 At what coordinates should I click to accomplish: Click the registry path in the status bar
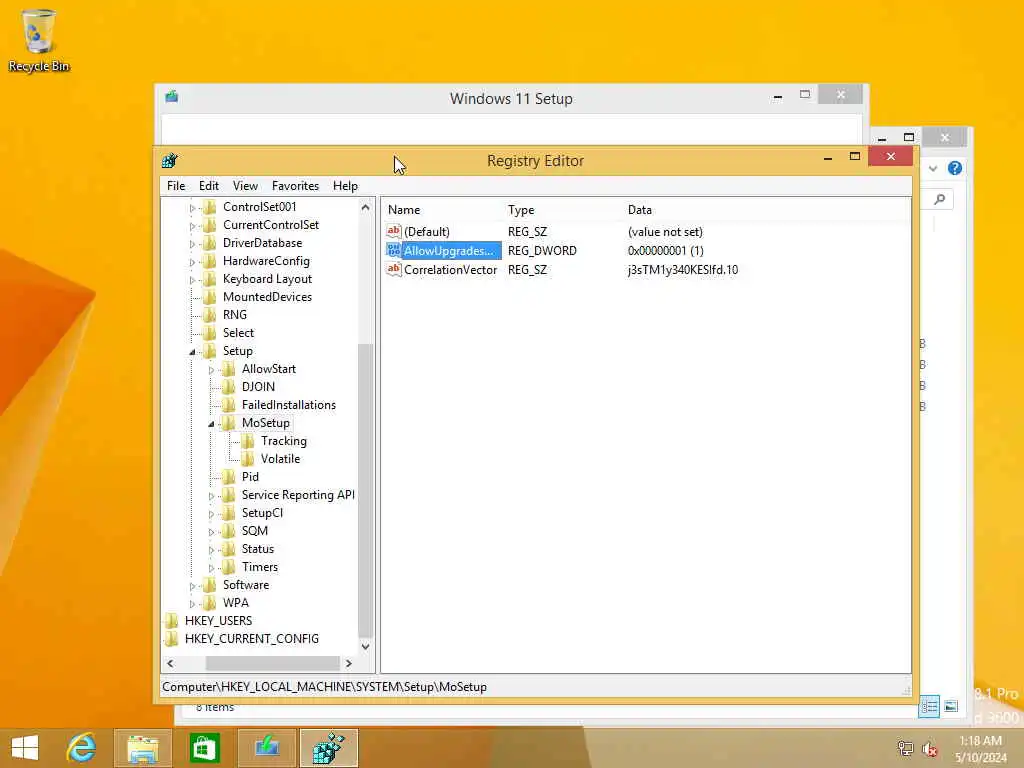click(325, 687)
